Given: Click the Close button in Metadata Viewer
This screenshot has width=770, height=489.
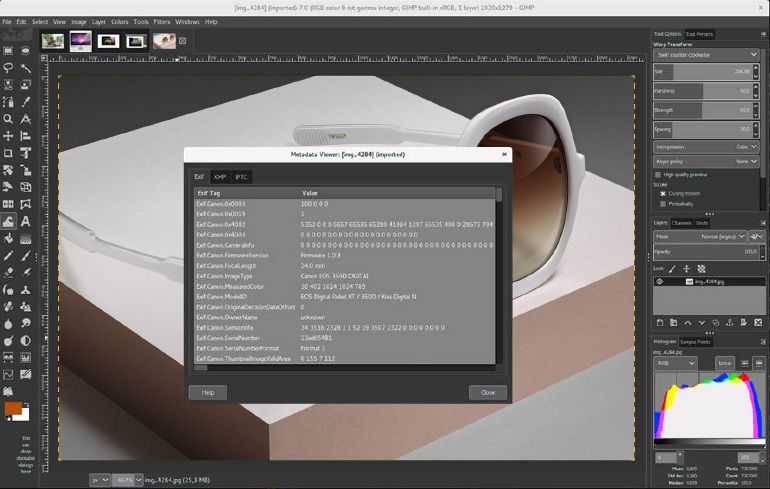Looking at the screenshot, I should coord(488,392).
